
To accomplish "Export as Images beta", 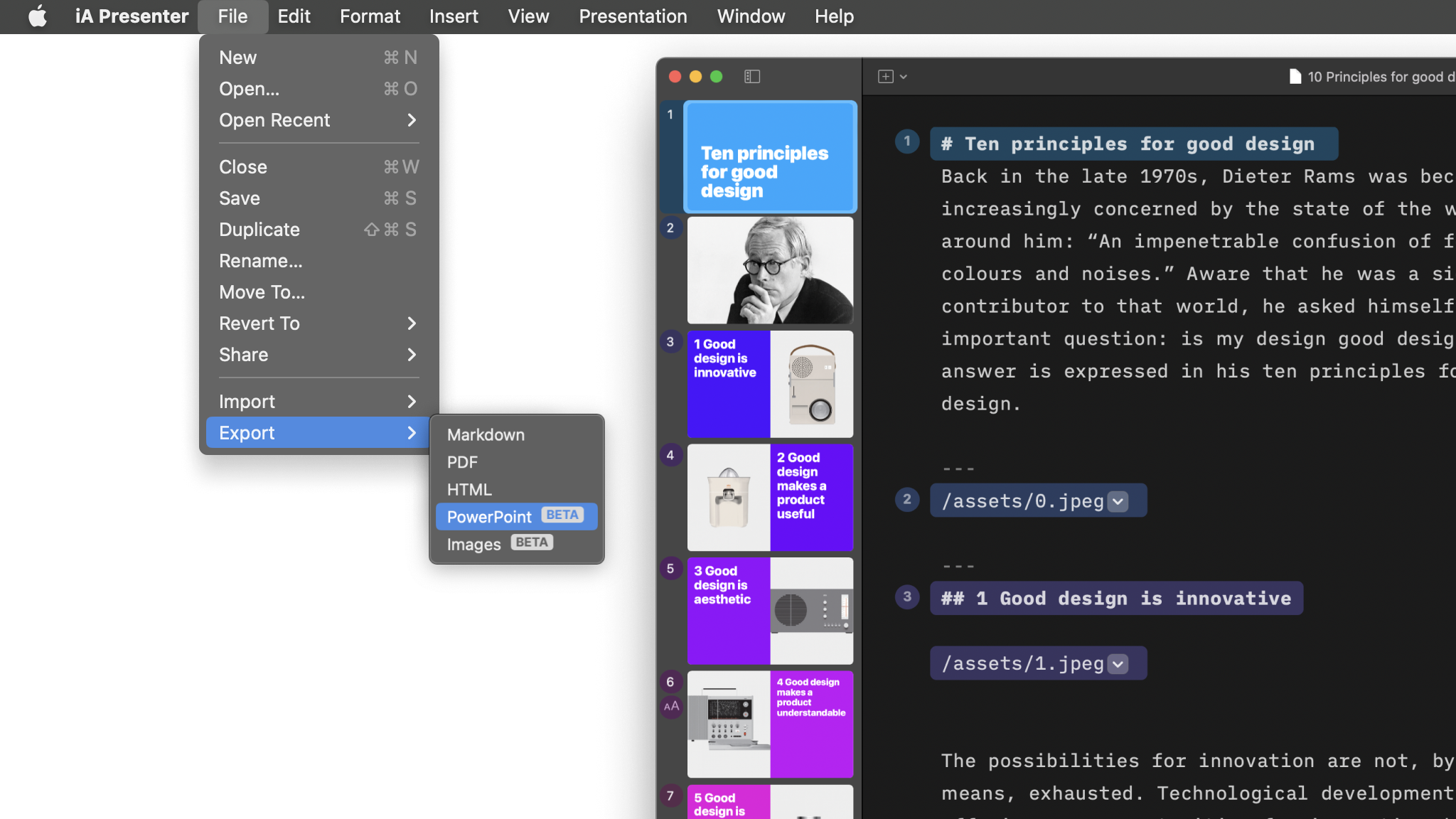I will pos(517,545).
